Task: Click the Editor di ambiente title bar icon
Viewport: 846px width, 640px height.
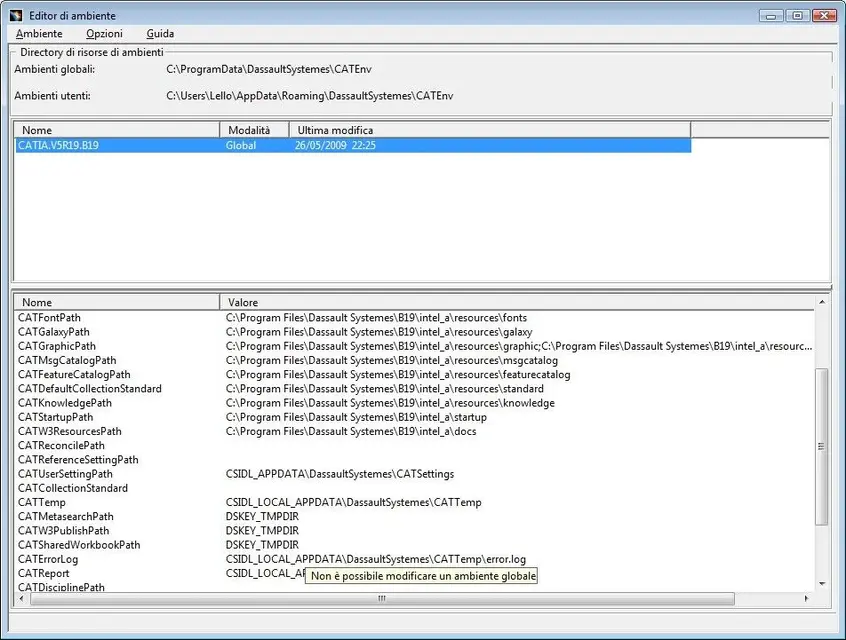Action: point(15,15)
